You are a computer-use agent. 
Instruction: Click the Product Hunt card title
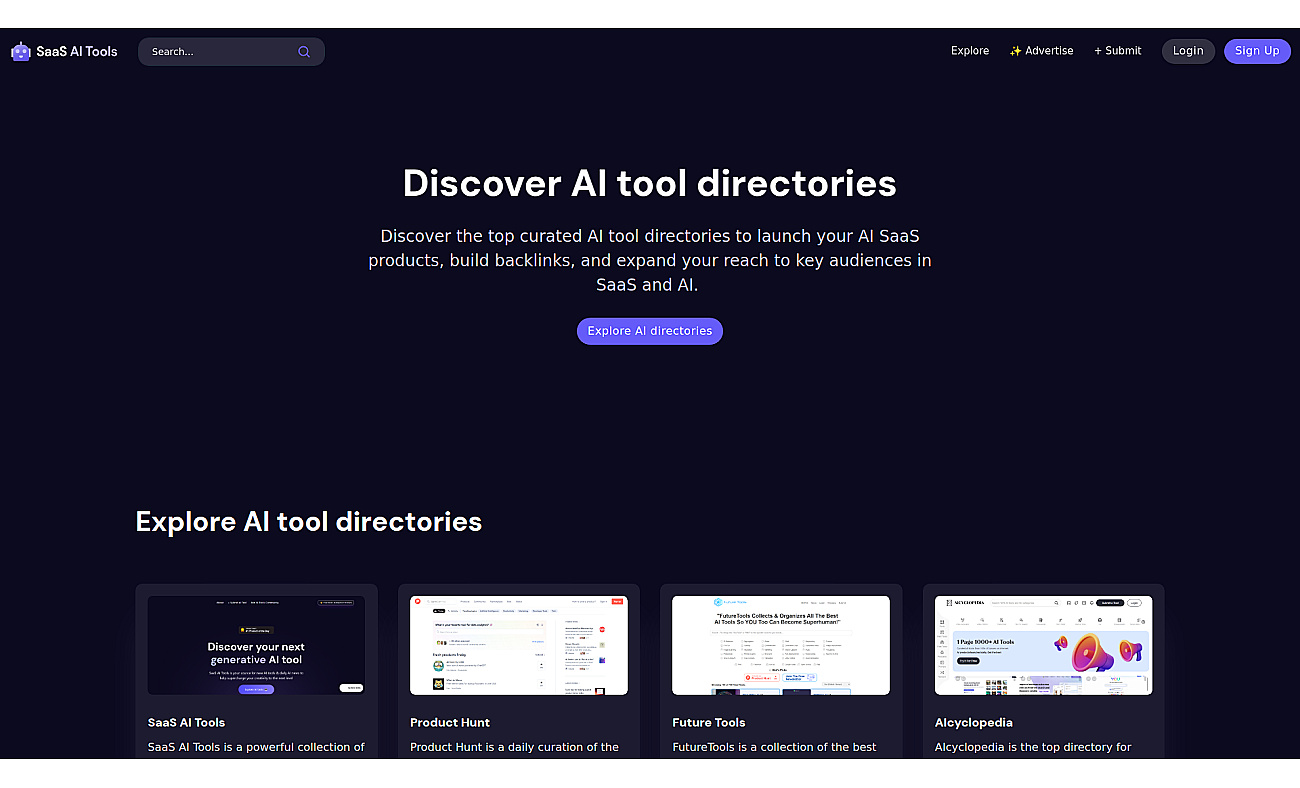click(x=450, y=722)
